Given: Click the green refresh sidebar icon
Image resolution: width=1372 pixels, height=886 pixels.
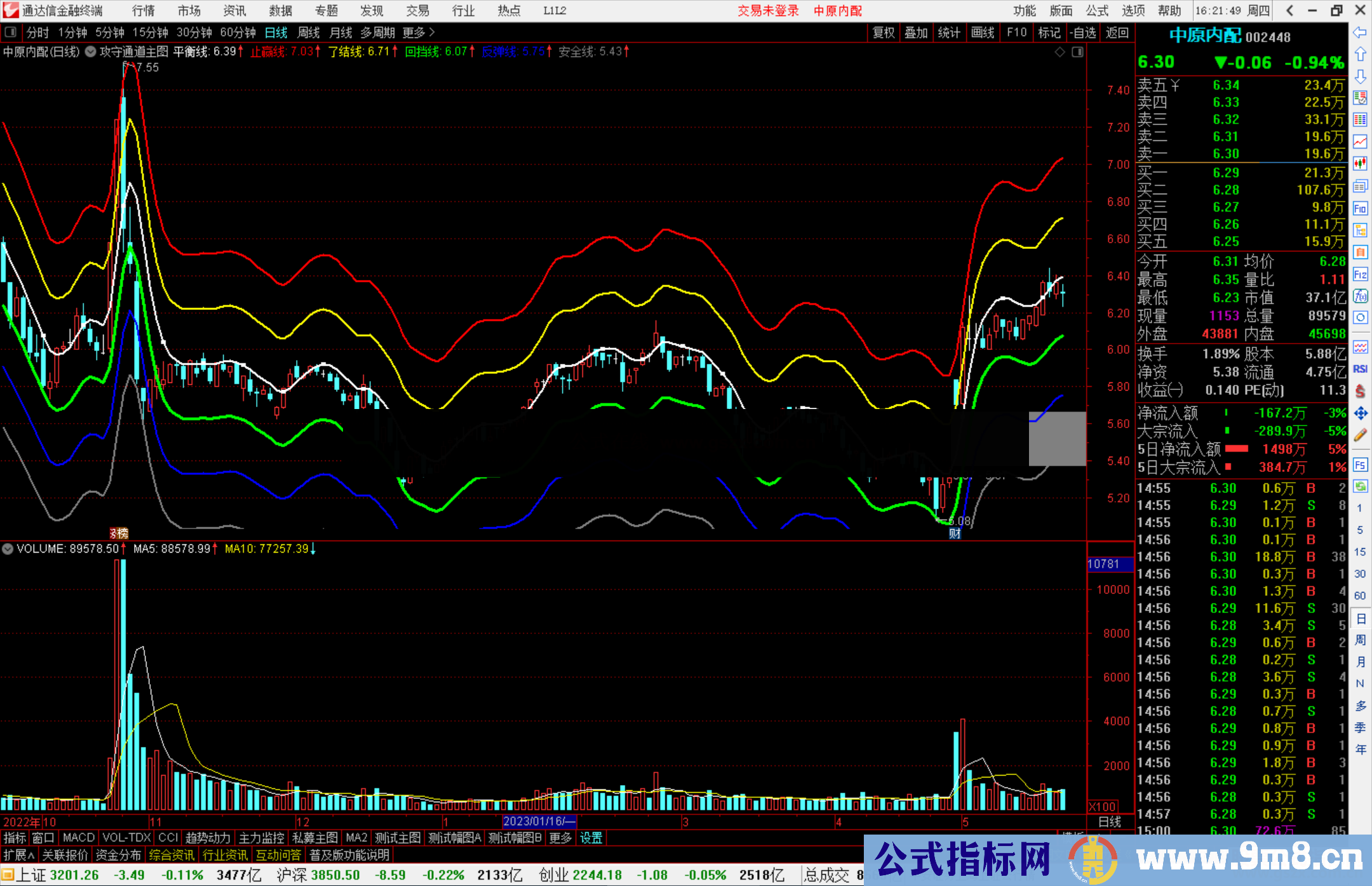Looking at the screenshot, I should (x=1360, y=487).
